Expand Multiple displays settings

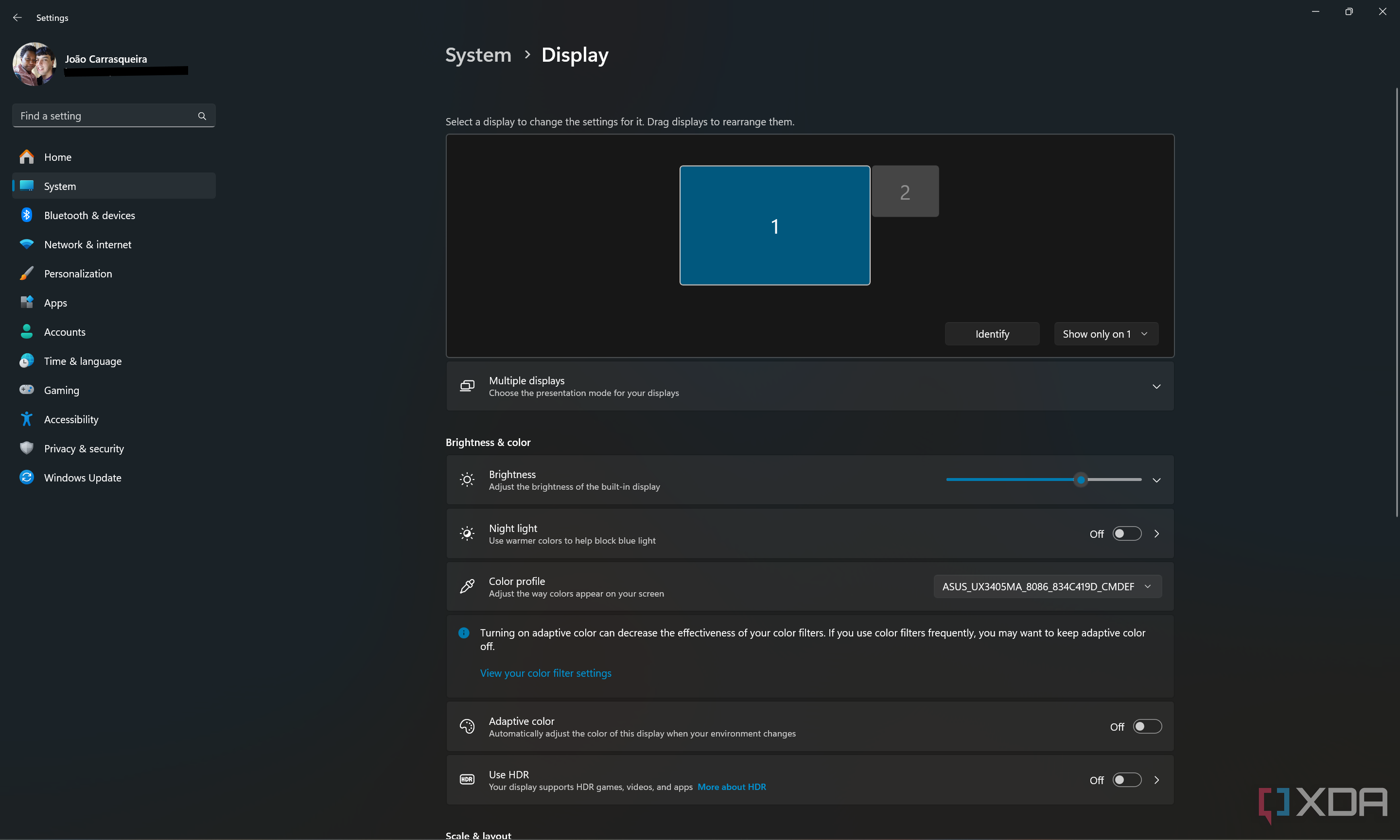pos(1156,386)
